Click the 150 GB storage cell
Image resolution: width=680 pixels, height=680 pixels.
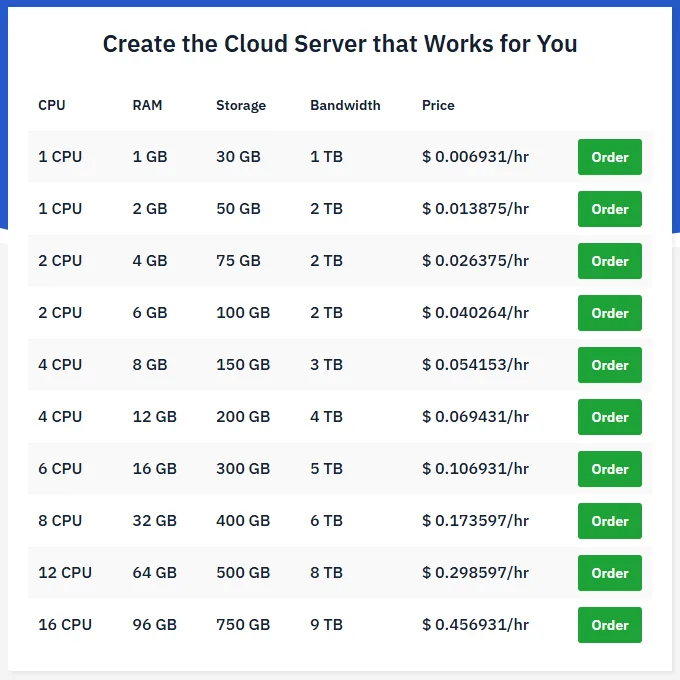243,365
